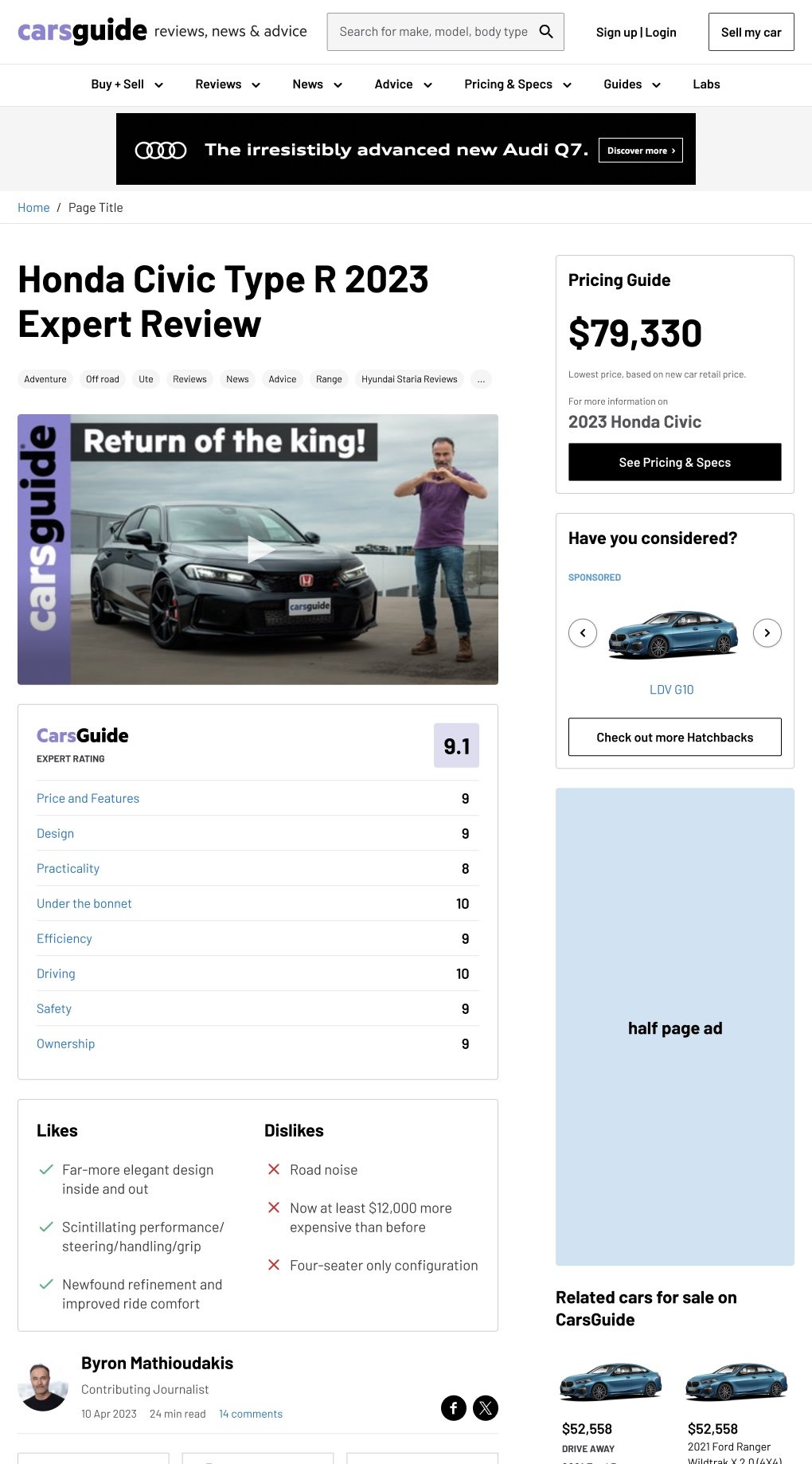This screenshot has height=1464, width=812.
Task: Show previous car in Have you considered carousel
Action: [583, 633]
